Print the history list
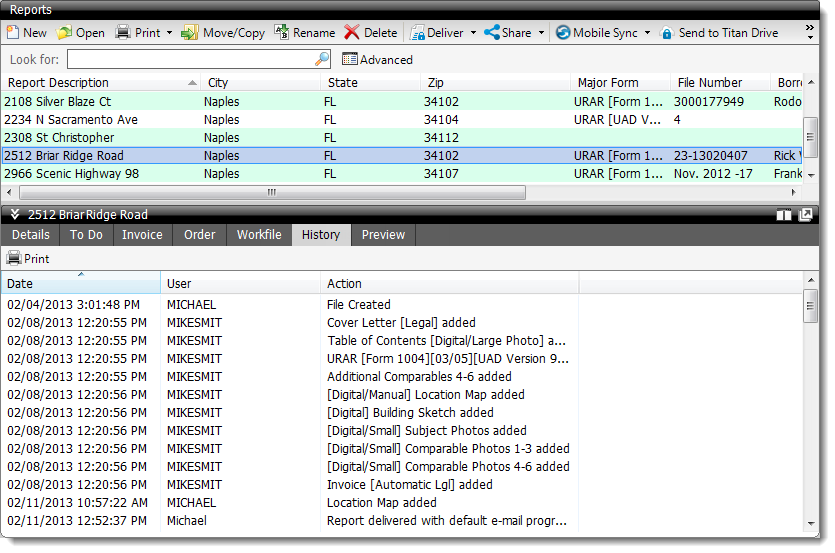The height and width of the screenshot is (553, 835). [x=28, y=259]
